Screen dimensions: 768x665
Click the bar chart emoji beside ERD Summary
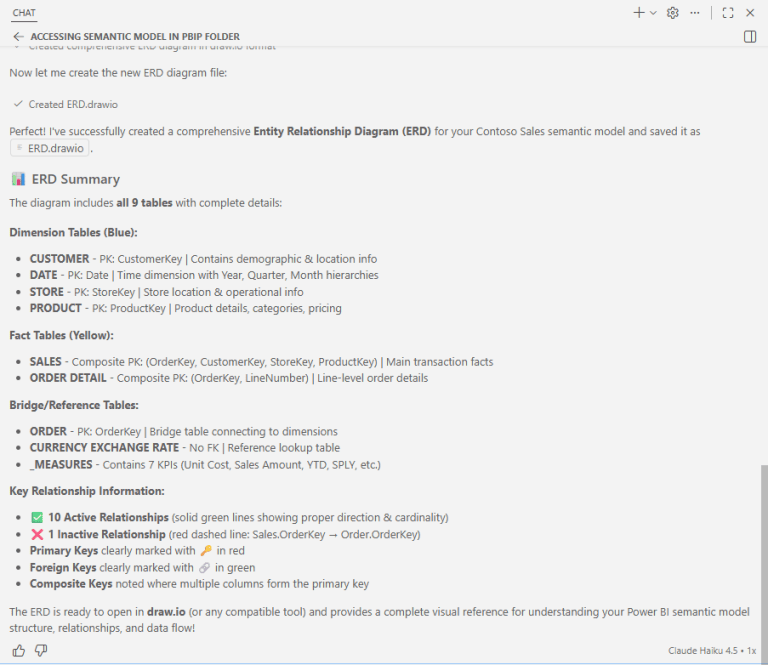(19, 179)
